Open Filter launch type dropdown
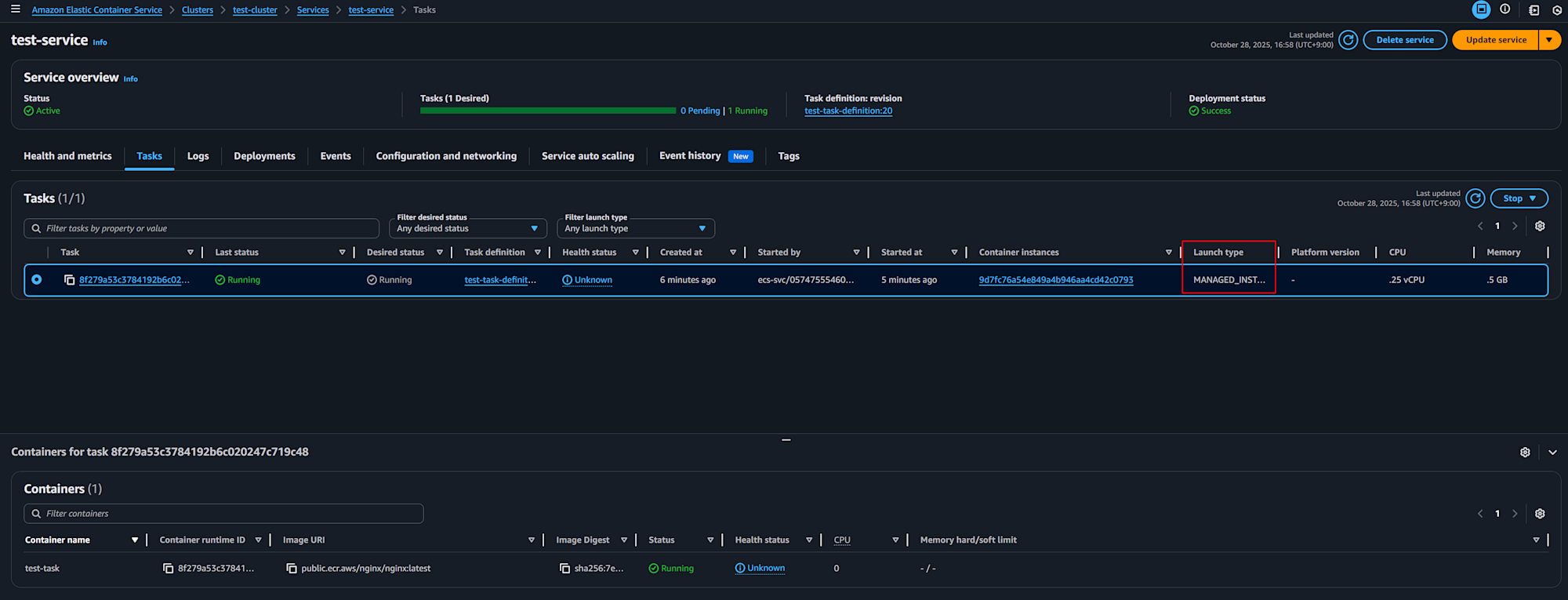This screenshot has width=1568, height=600. [636, 228]
